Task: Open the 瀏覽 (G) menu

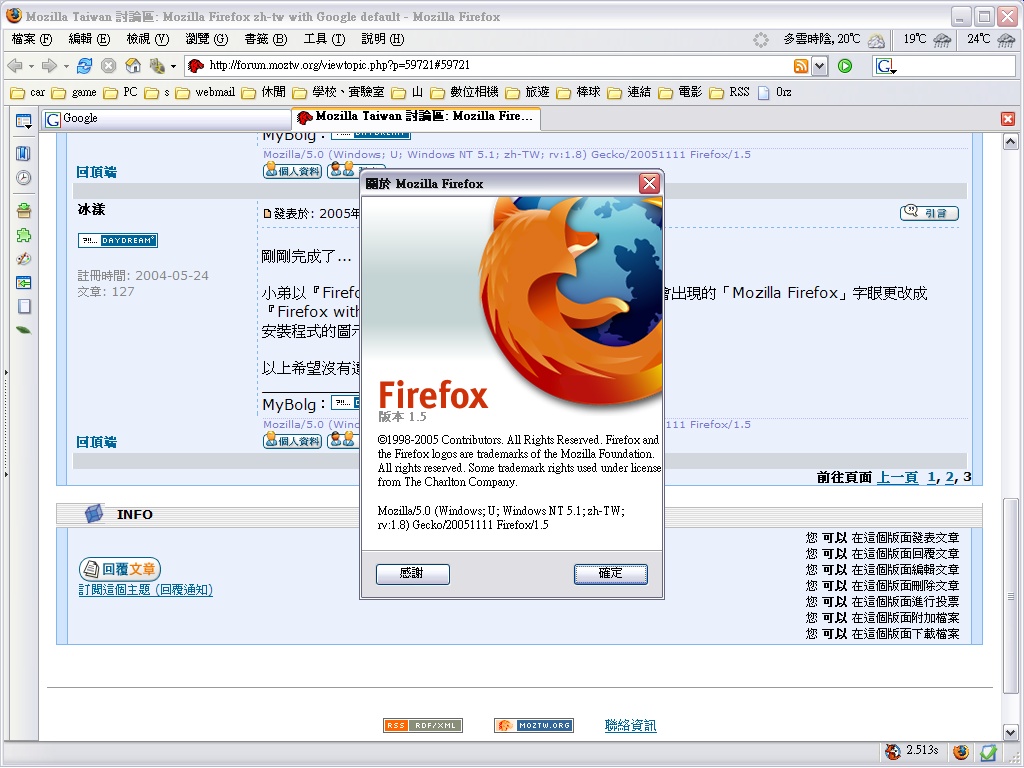Action: click(206, 39)
